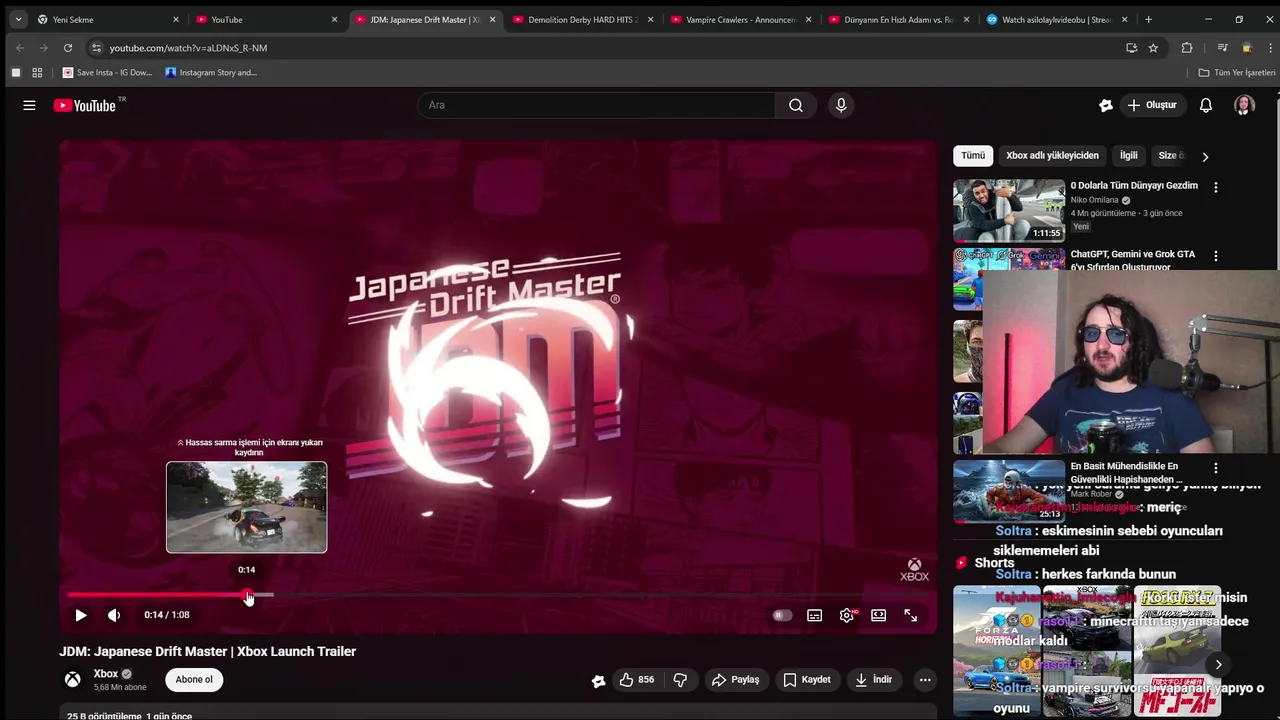Mute the video volume

tap(114, 615)
